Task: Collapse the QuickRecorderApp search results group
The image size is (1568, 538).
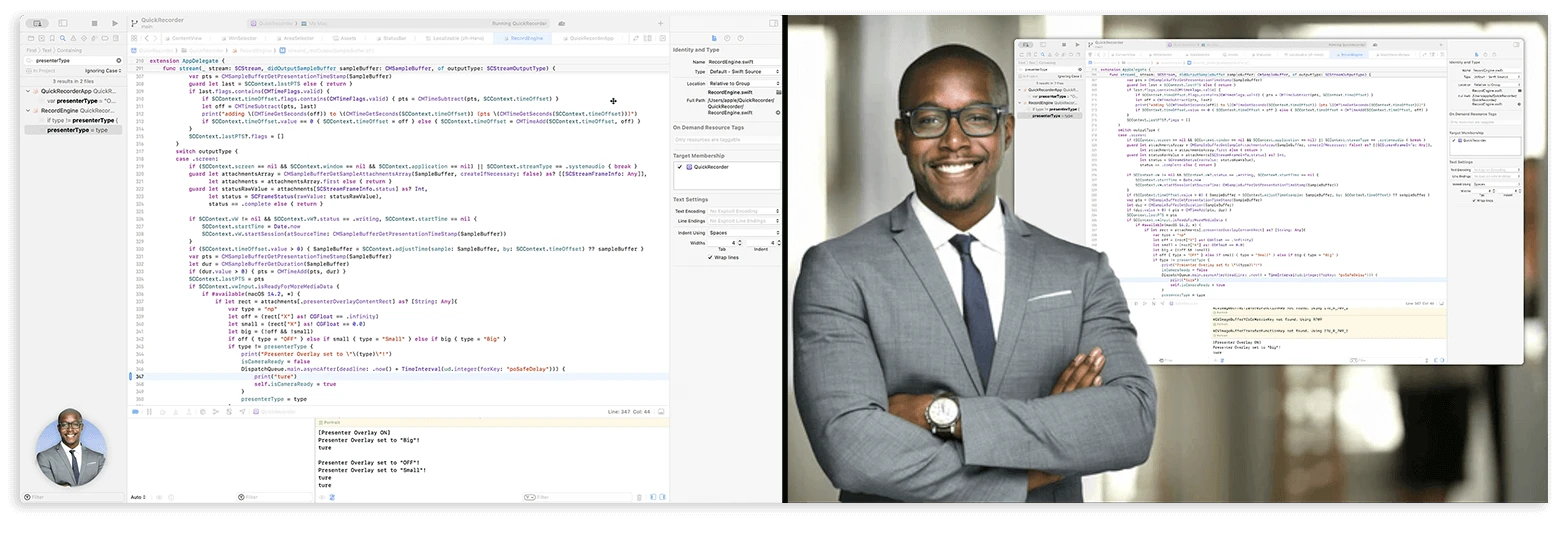Action: click(x=29, y=91)
